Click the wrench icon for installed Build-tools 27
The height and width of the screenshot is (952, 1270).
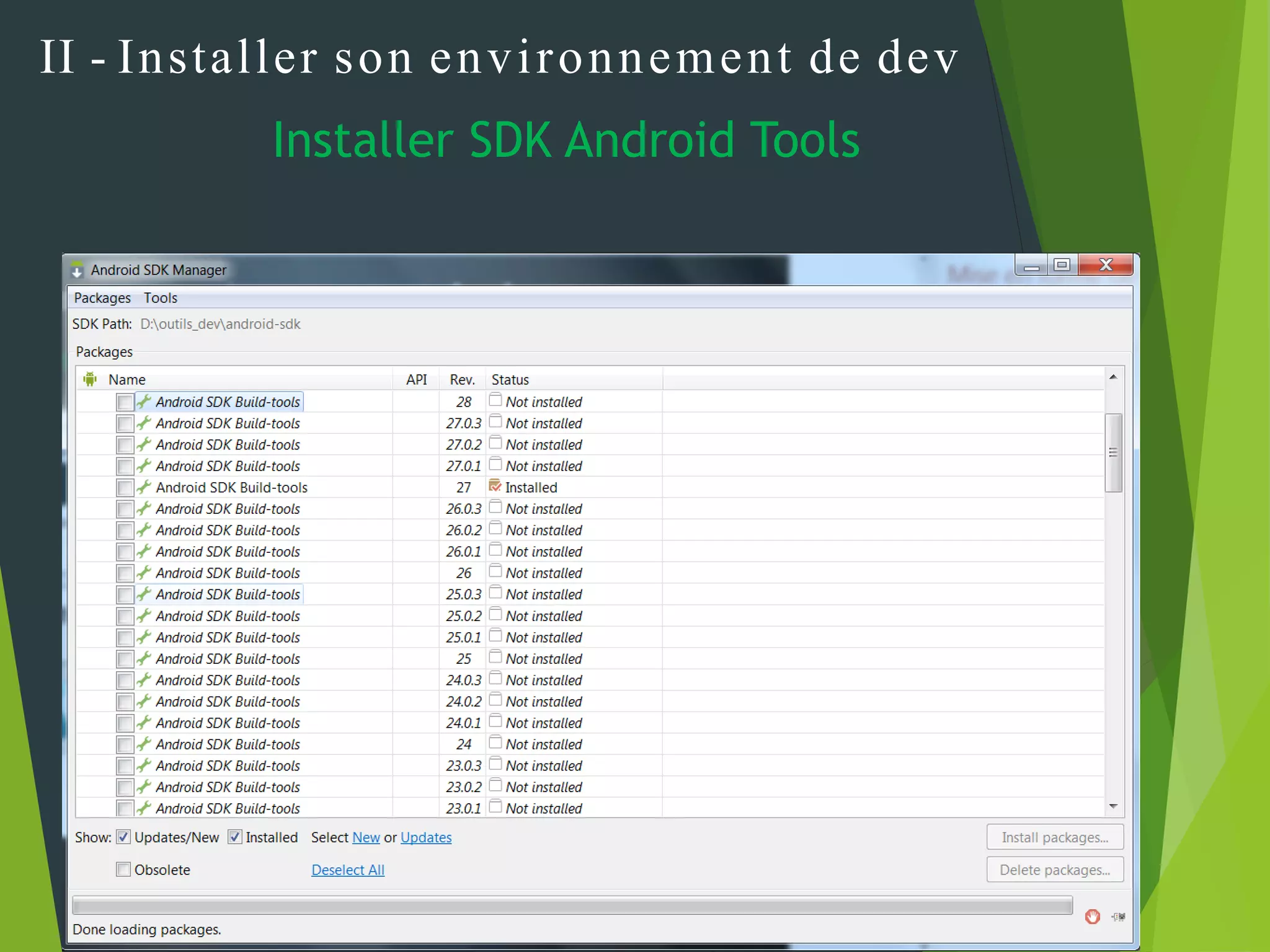144,487
